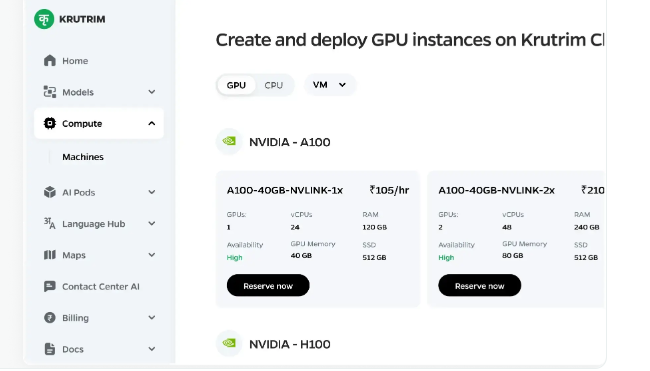Screen dimensions: 650x371
Task: Click the Models icon in sidebar
Action: 50,92
